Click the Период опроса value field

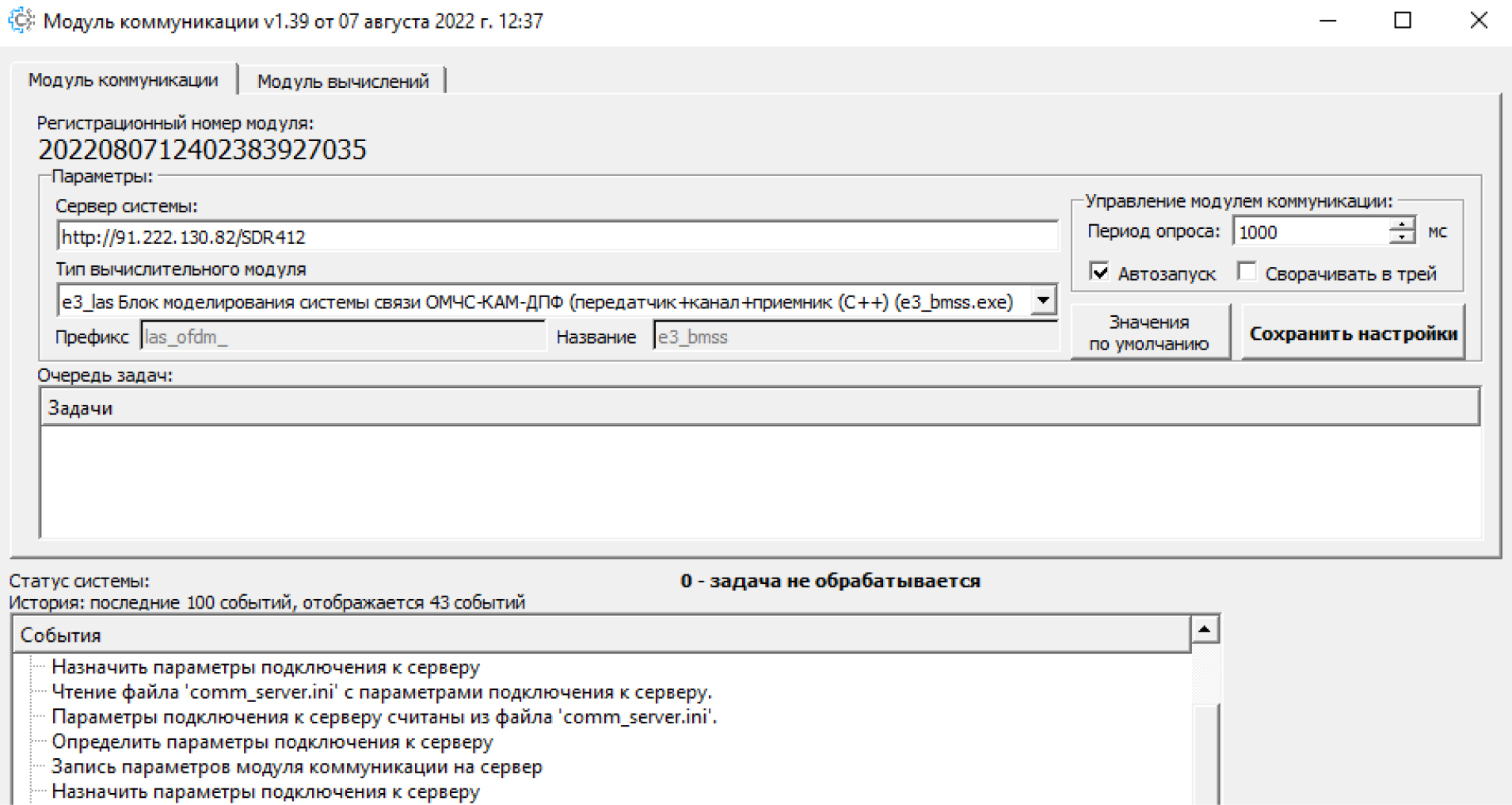point(1311,232)
